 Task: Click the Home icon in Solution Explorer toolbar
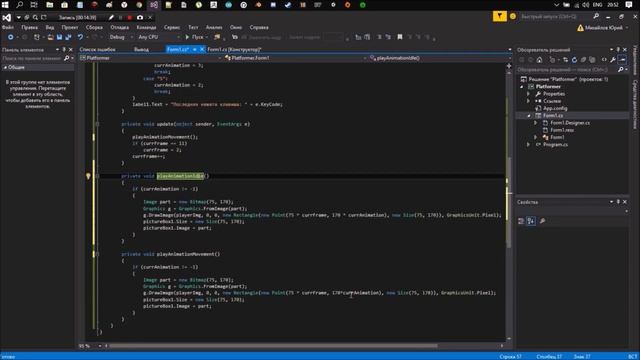(x=539, y=60)
